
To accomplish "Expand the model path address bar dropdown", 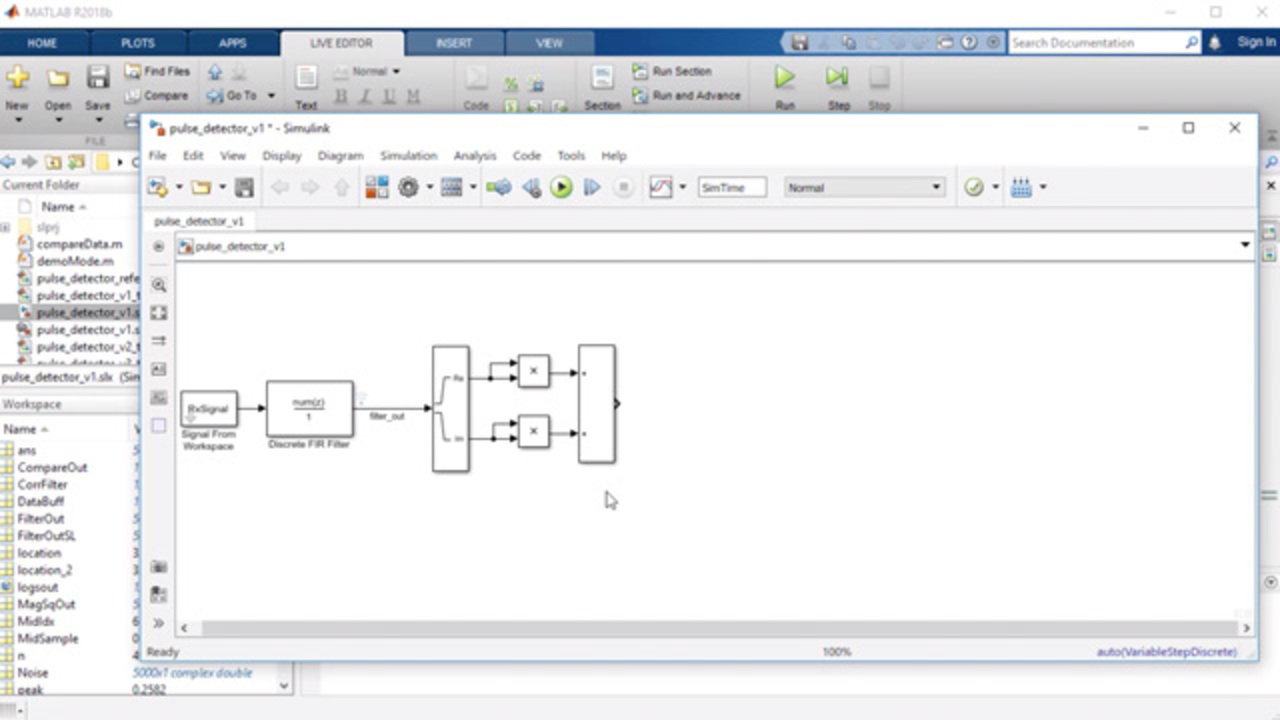I will tap(1245, 245).
